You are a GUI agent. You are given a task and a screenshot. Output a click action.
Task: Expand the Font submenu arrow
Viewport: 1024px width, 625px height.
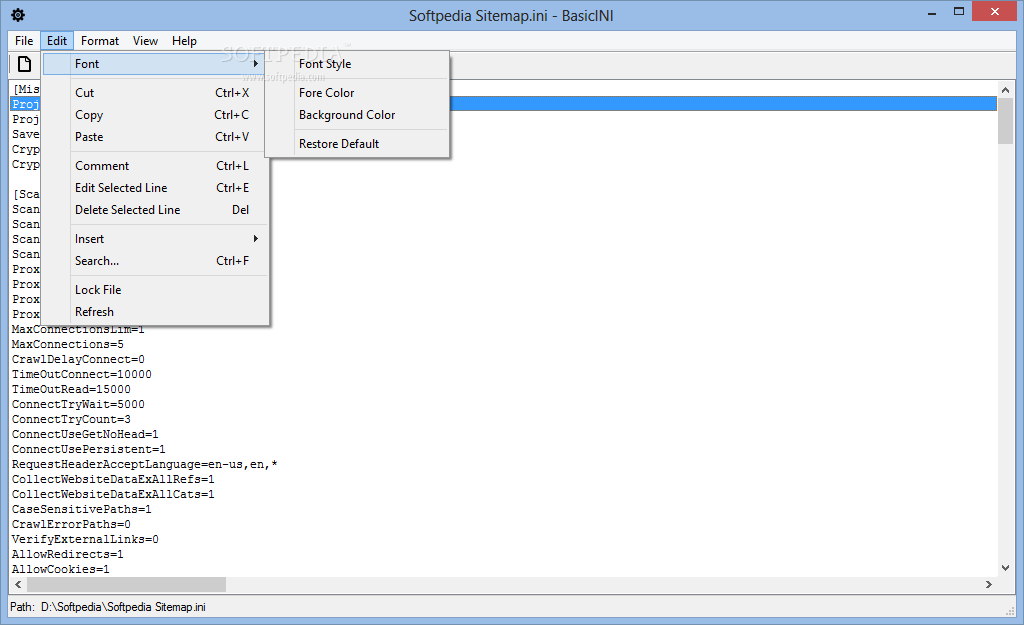click(256, 63)
